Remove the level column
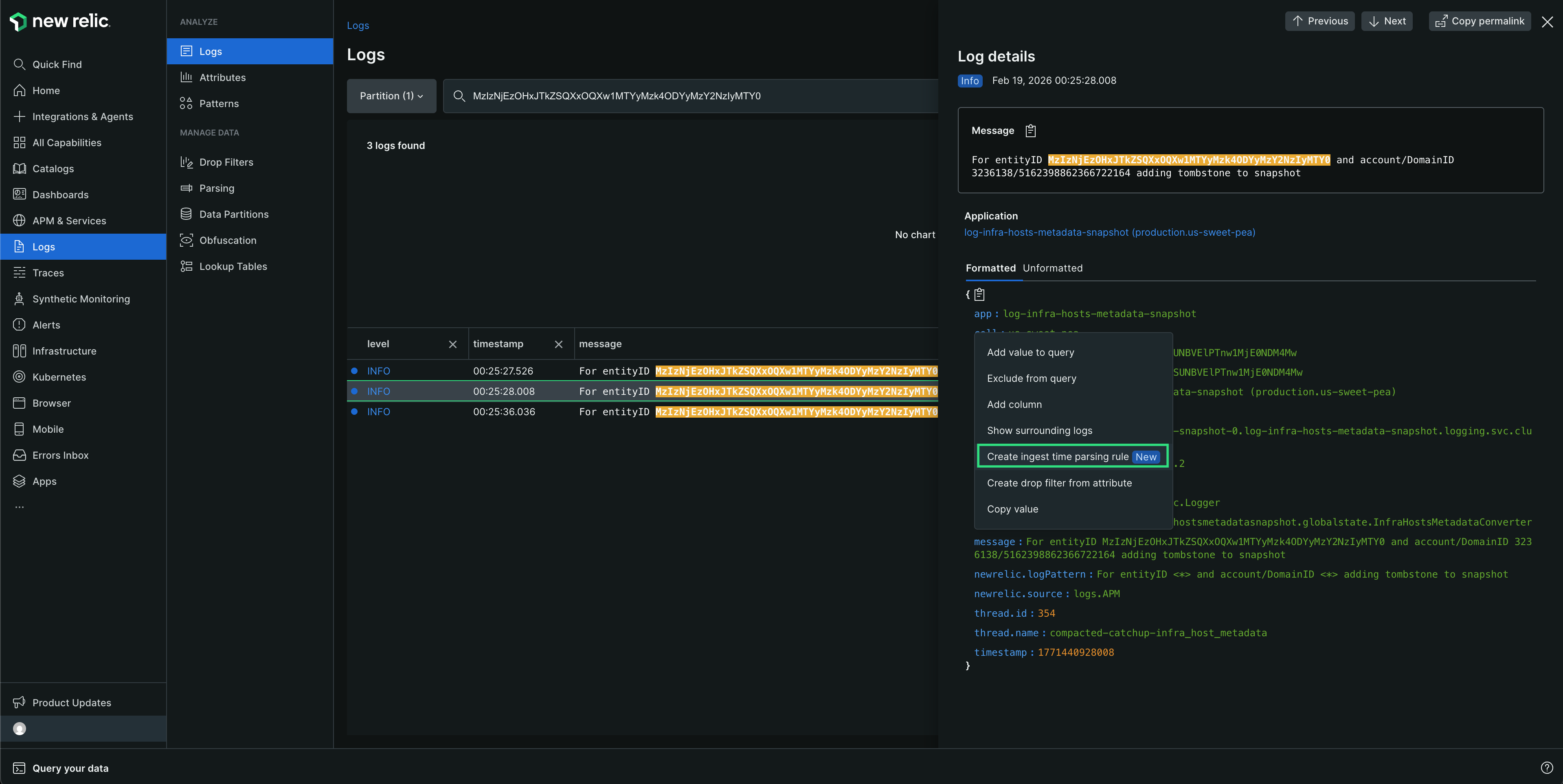The width and height of the screenshot is (1563, 784). tap(452, 344)
